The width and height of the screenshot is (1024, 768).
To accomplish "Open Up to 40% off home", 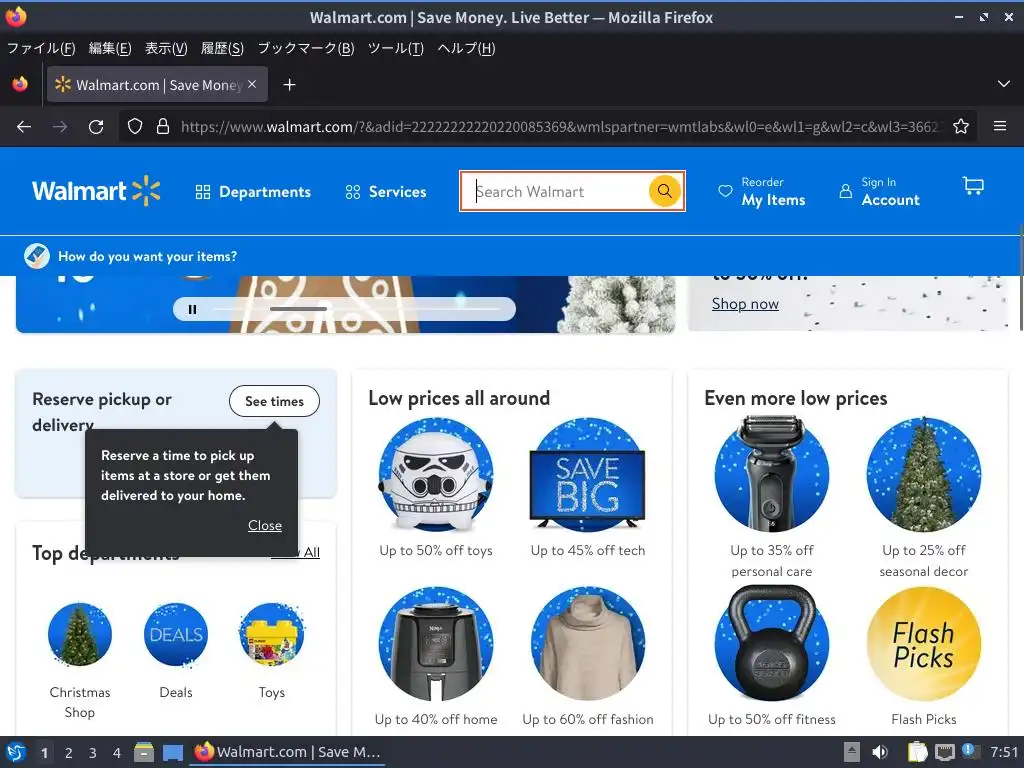I will point(436,657).
